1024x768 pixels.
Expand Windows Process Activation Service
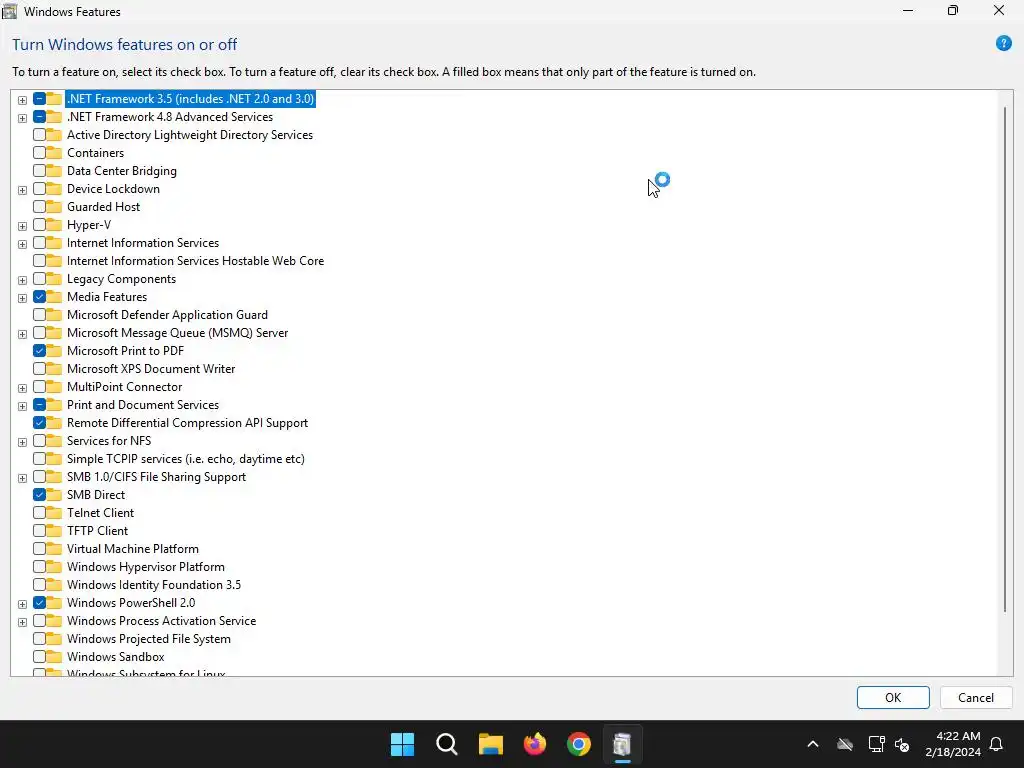[22, 622]
